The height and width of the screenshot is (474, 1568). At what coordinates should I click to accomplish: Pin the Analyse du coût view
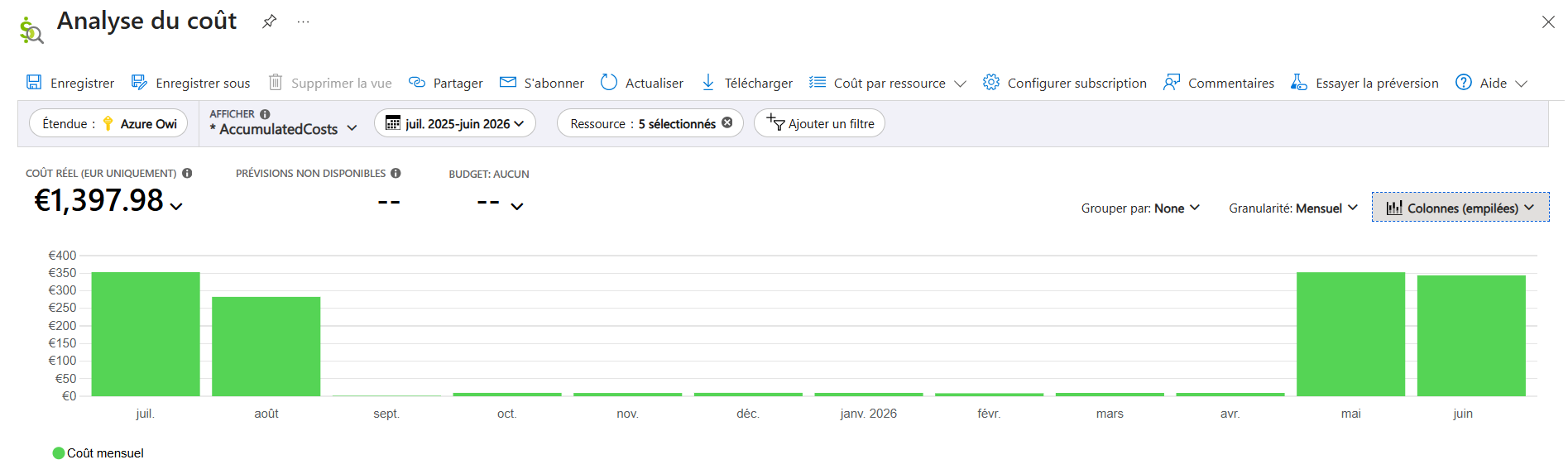click(269, 22)
